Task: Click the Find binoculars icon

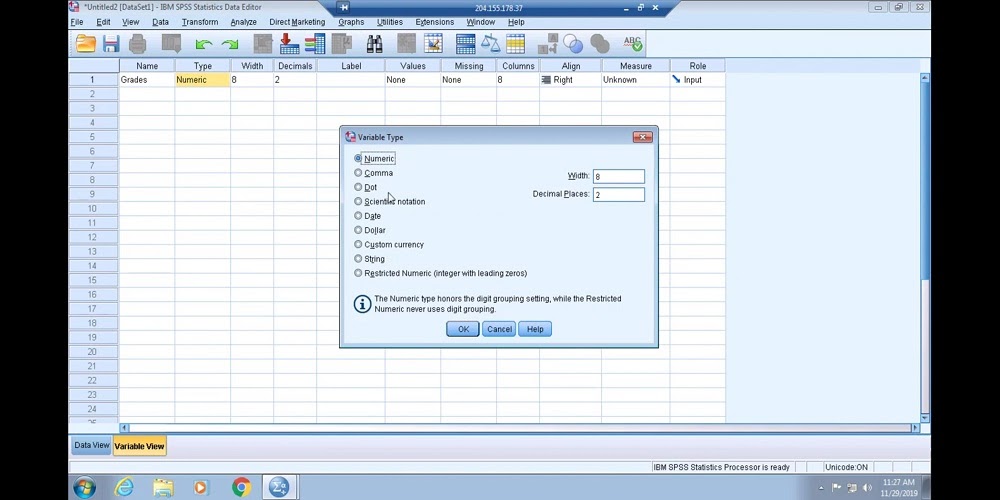Action: click(374, 44)
